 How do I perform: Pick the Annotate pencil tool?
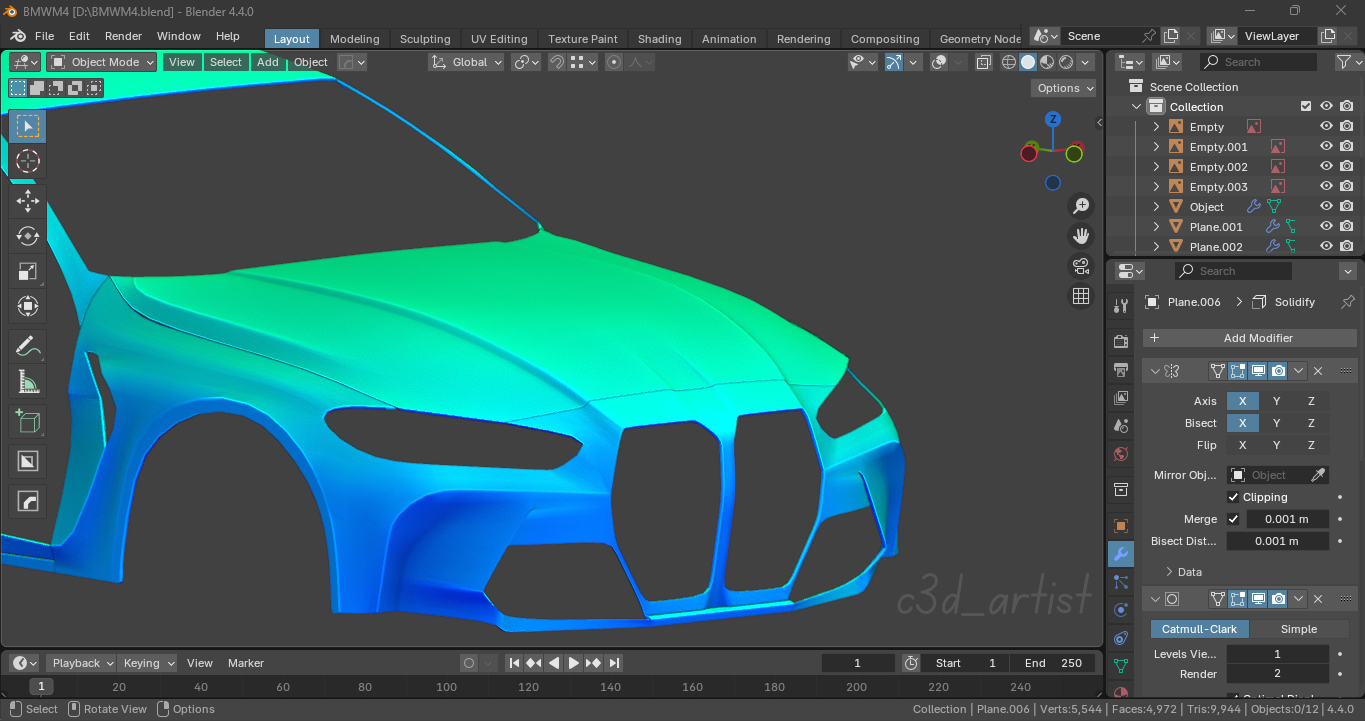(28, 346)
